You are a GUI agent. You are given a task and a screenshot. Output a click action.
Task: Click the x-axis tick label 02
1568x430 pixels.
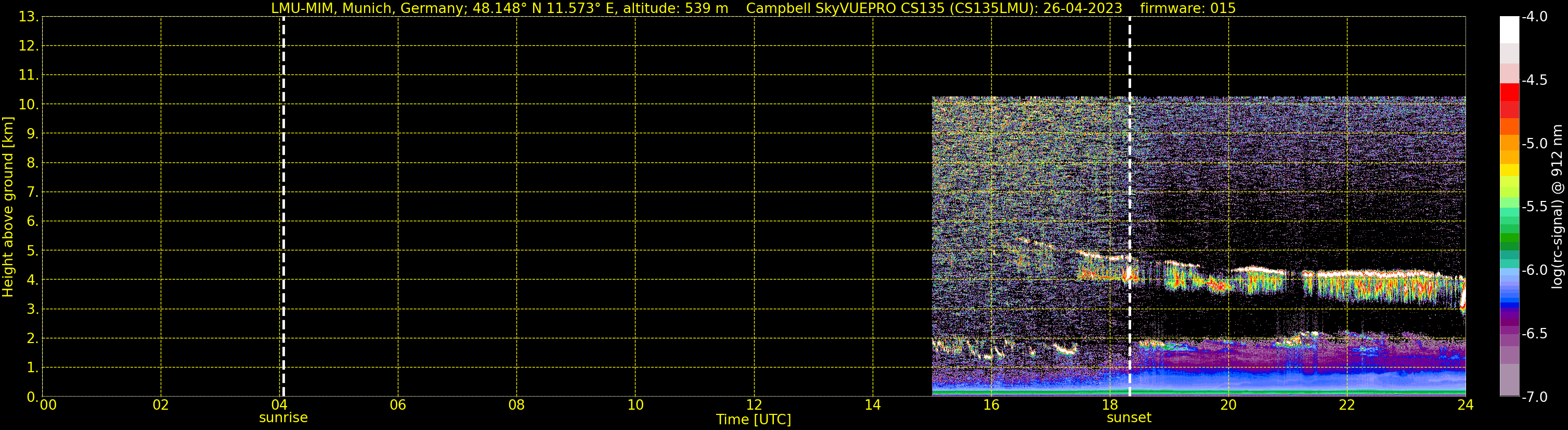(161, 405)
